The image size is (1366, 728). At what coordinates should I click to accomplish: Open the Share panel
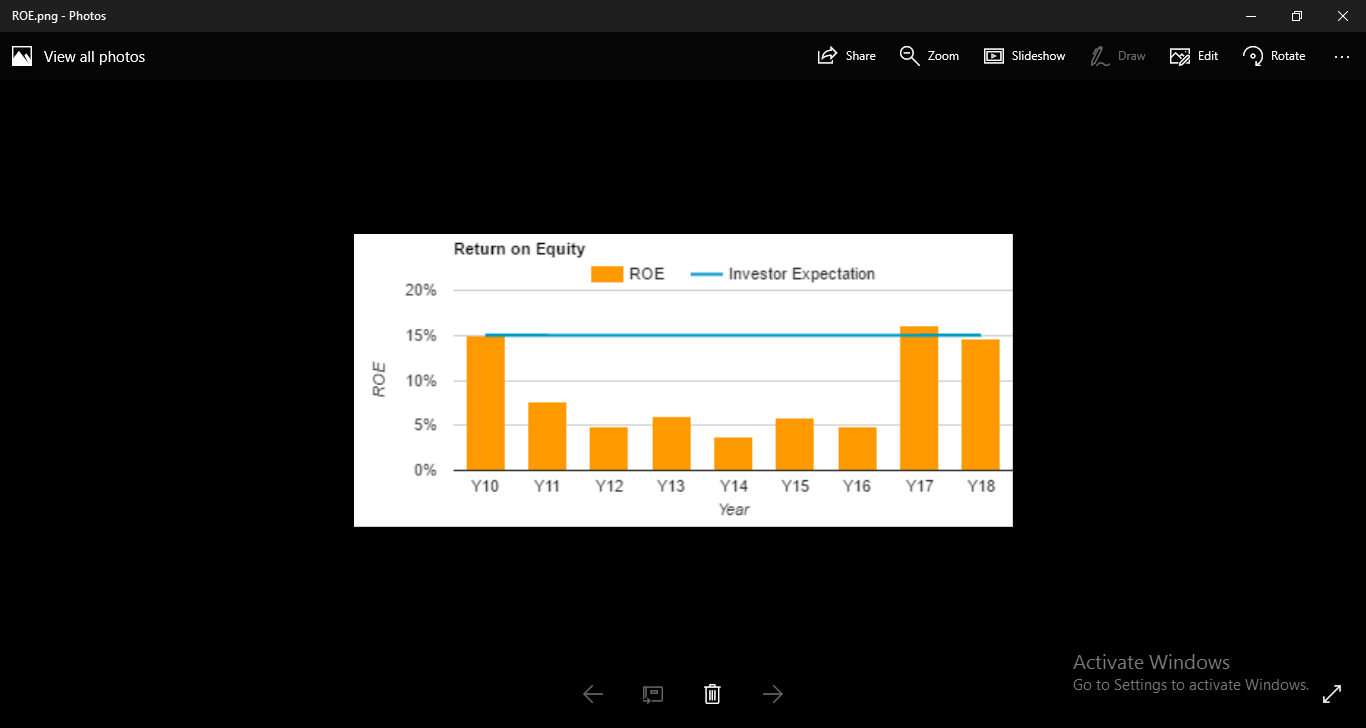coord(846,55)
